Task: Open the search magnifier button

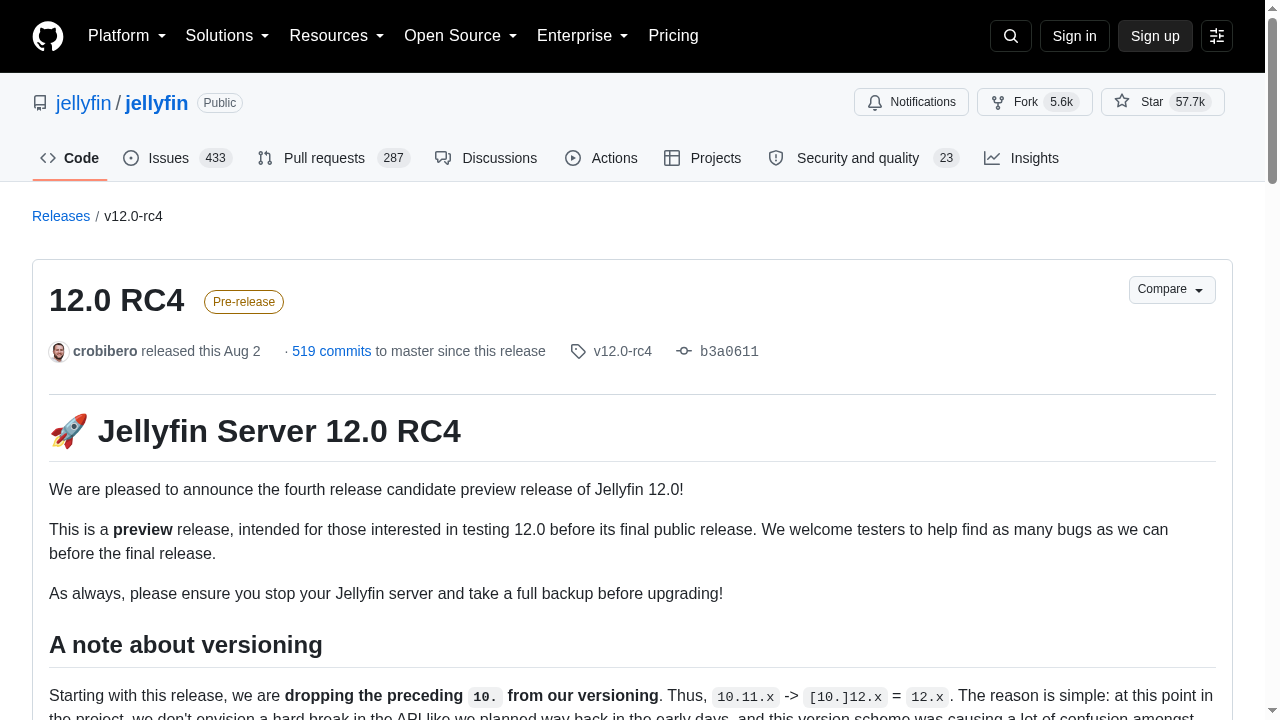Action: coord(1011,36)
